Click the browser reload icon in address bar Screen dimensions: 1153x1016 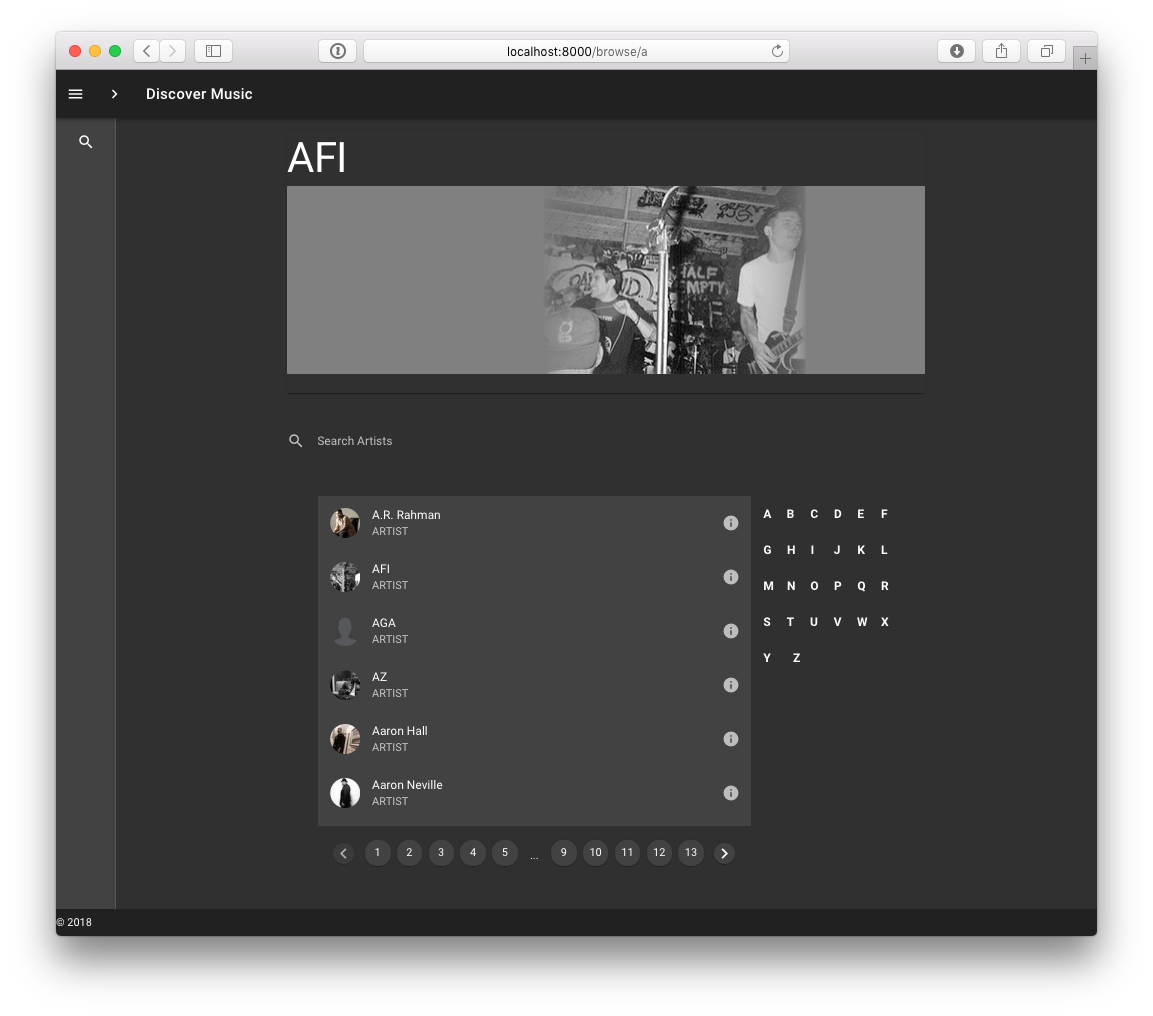click(x=777, y=50)
